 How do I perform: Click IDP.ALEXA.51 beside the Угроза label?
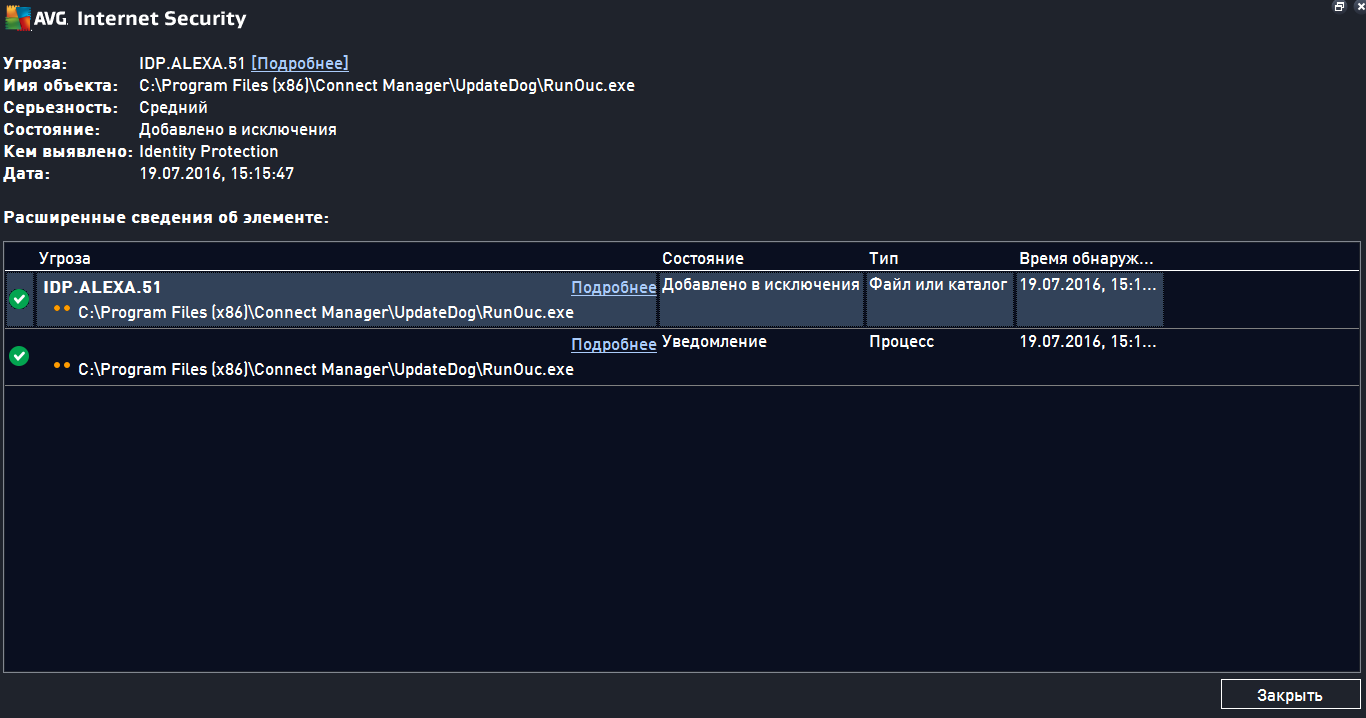192,64
